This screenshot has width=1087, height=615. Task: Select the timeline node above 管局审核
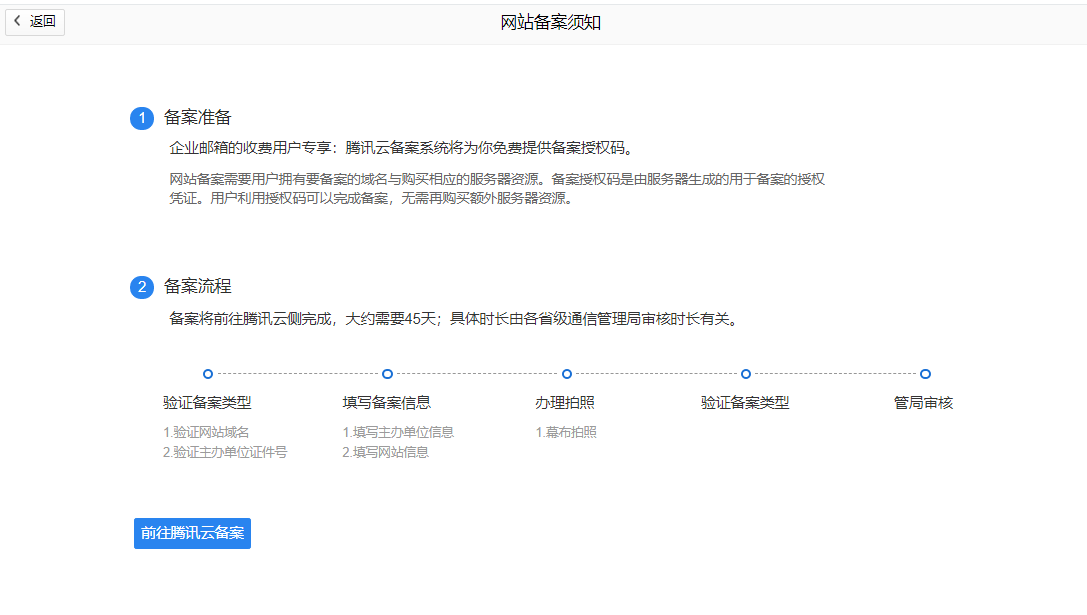925,374
